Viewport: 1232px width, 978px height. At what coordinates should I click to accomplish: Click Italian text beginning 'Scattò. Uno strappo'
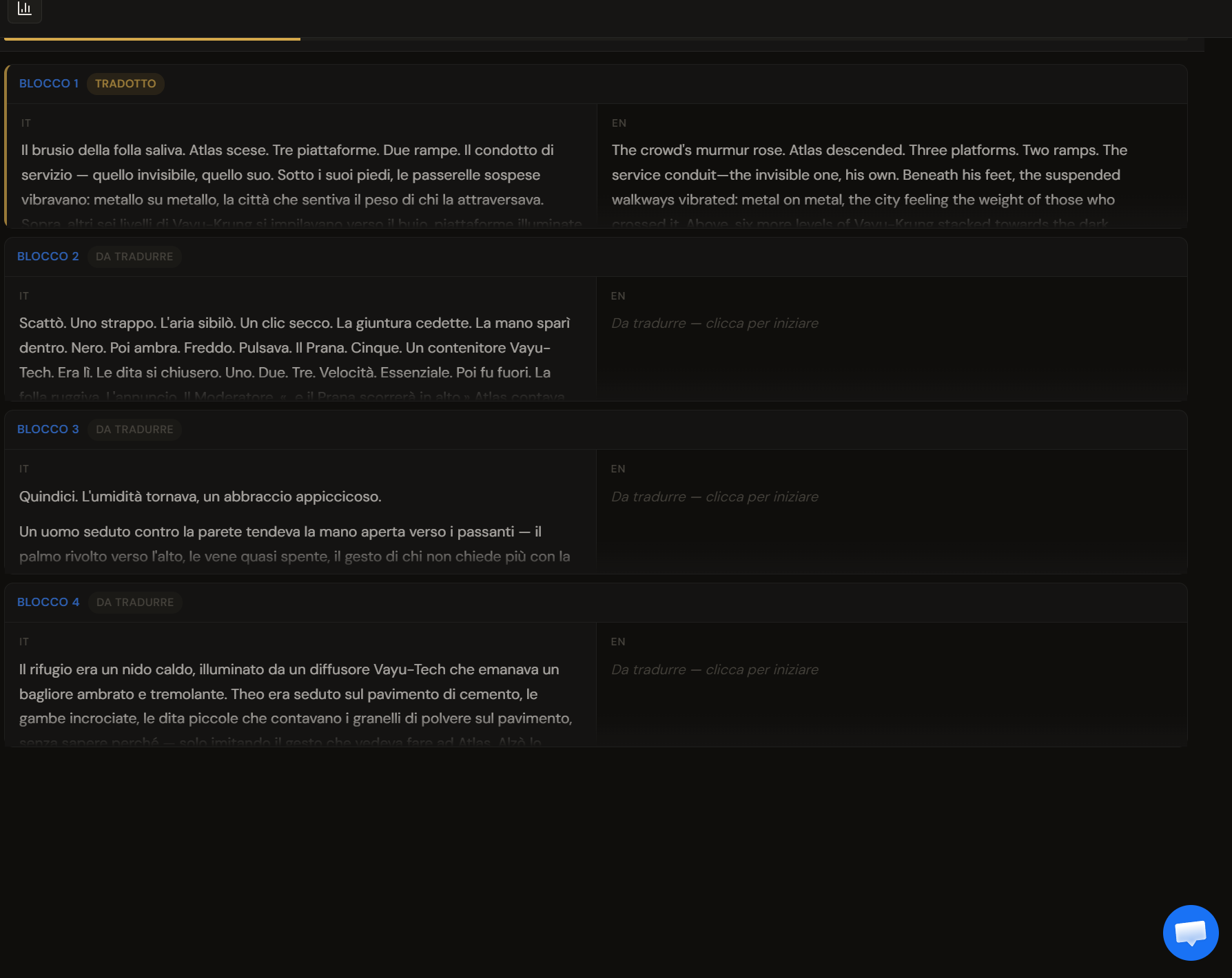[x=295, y=359]
